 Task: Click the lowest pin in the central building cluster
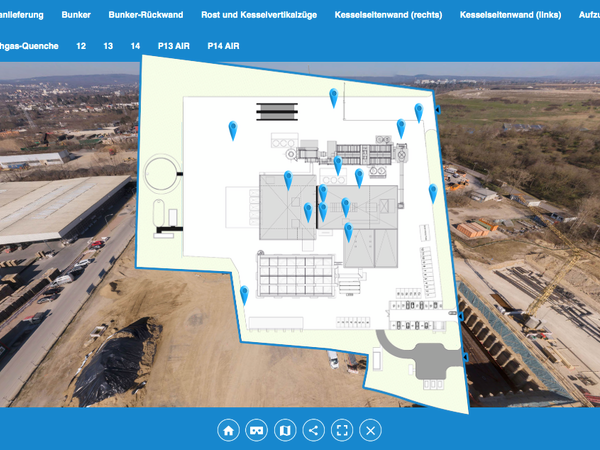pyautogui.click(x=348, y=231)
